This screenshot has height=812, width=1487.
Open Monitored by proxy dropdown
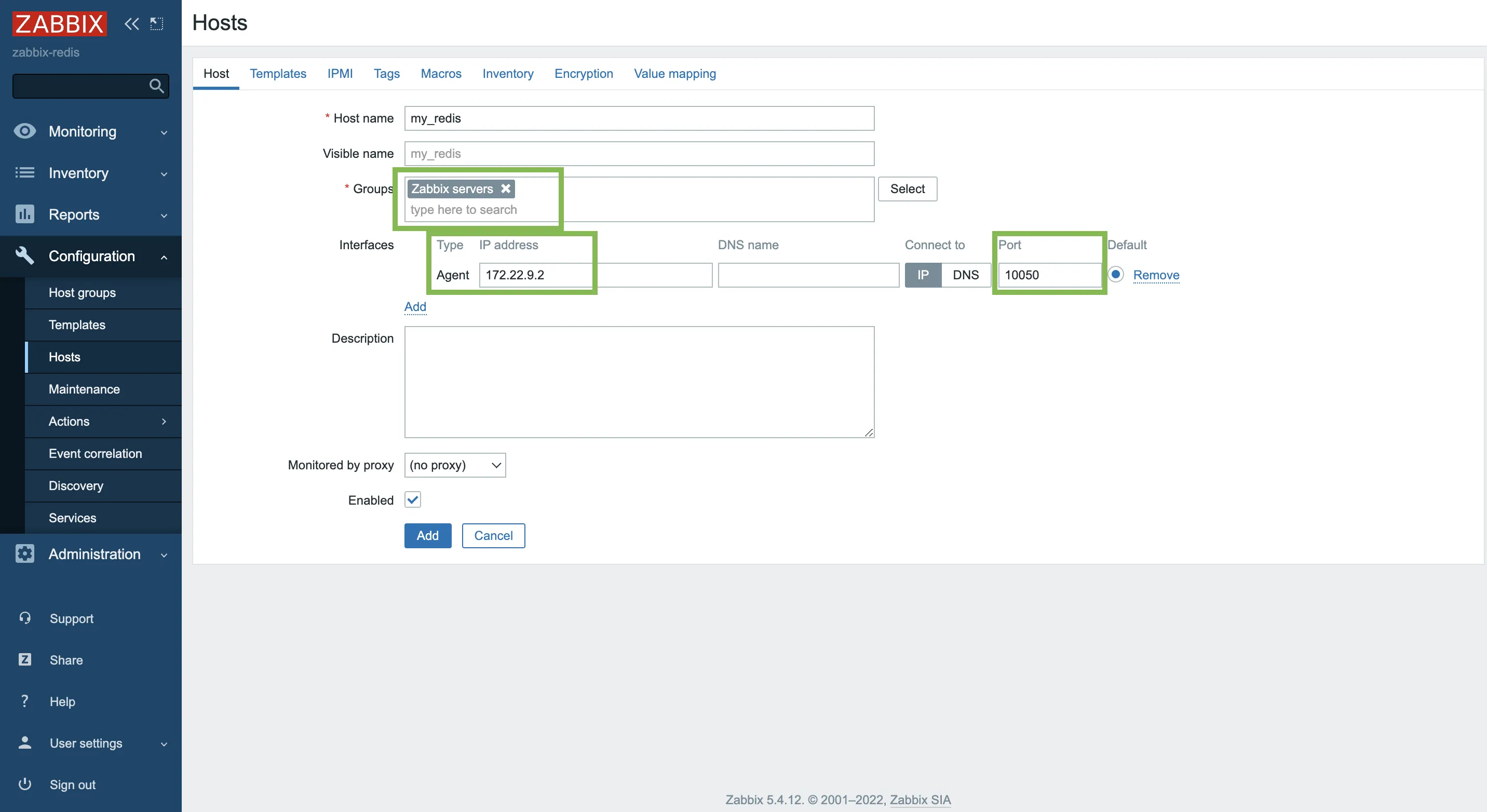[455, 465]
